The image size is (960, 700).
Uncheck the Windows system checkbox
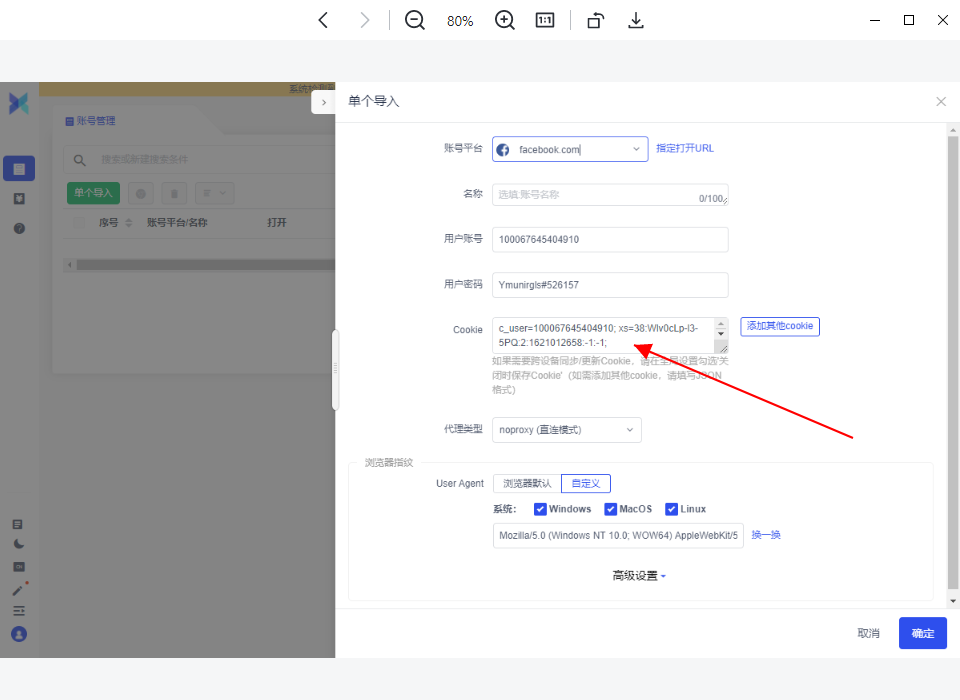pos(540,509)
